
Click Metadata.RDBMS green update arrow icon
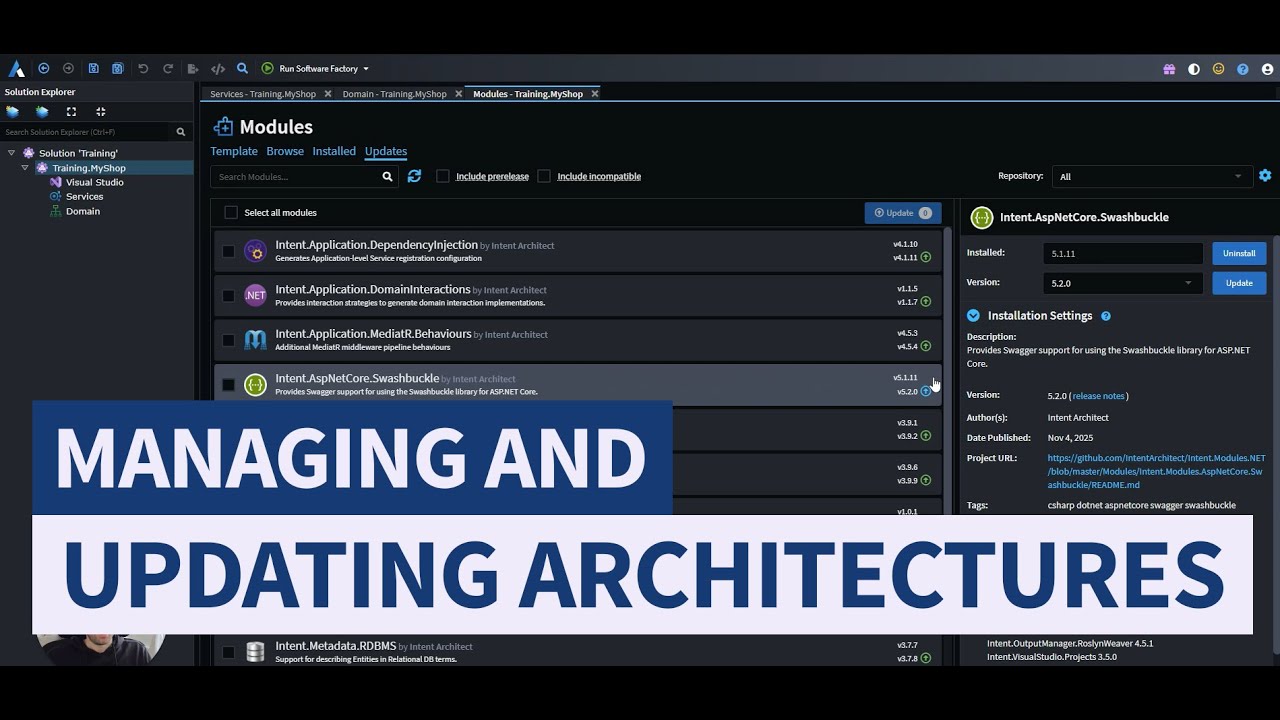[926, 658]
